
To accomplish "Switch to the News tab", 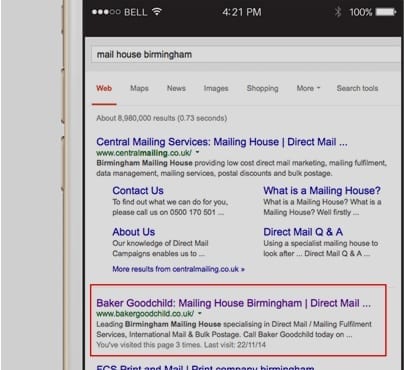I will pos(176,88).
